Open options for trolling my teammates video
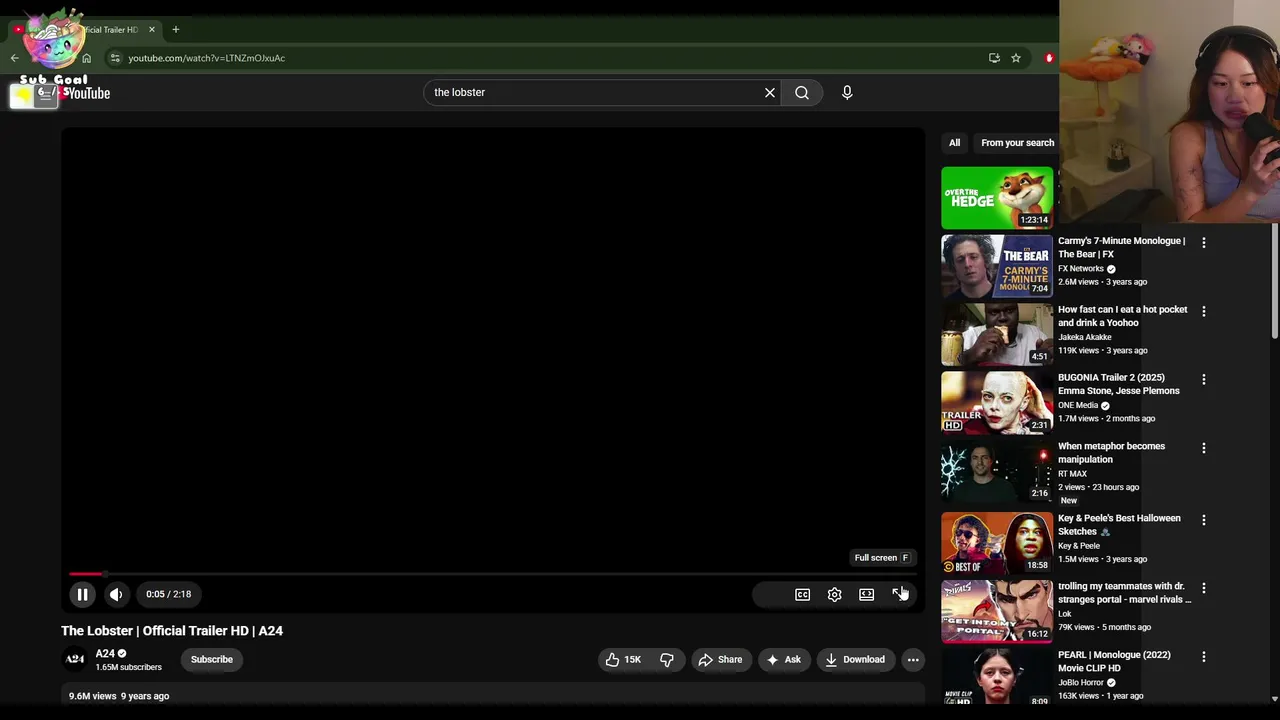This screenshot has height=720, width=1280. tap(1204, 588)
